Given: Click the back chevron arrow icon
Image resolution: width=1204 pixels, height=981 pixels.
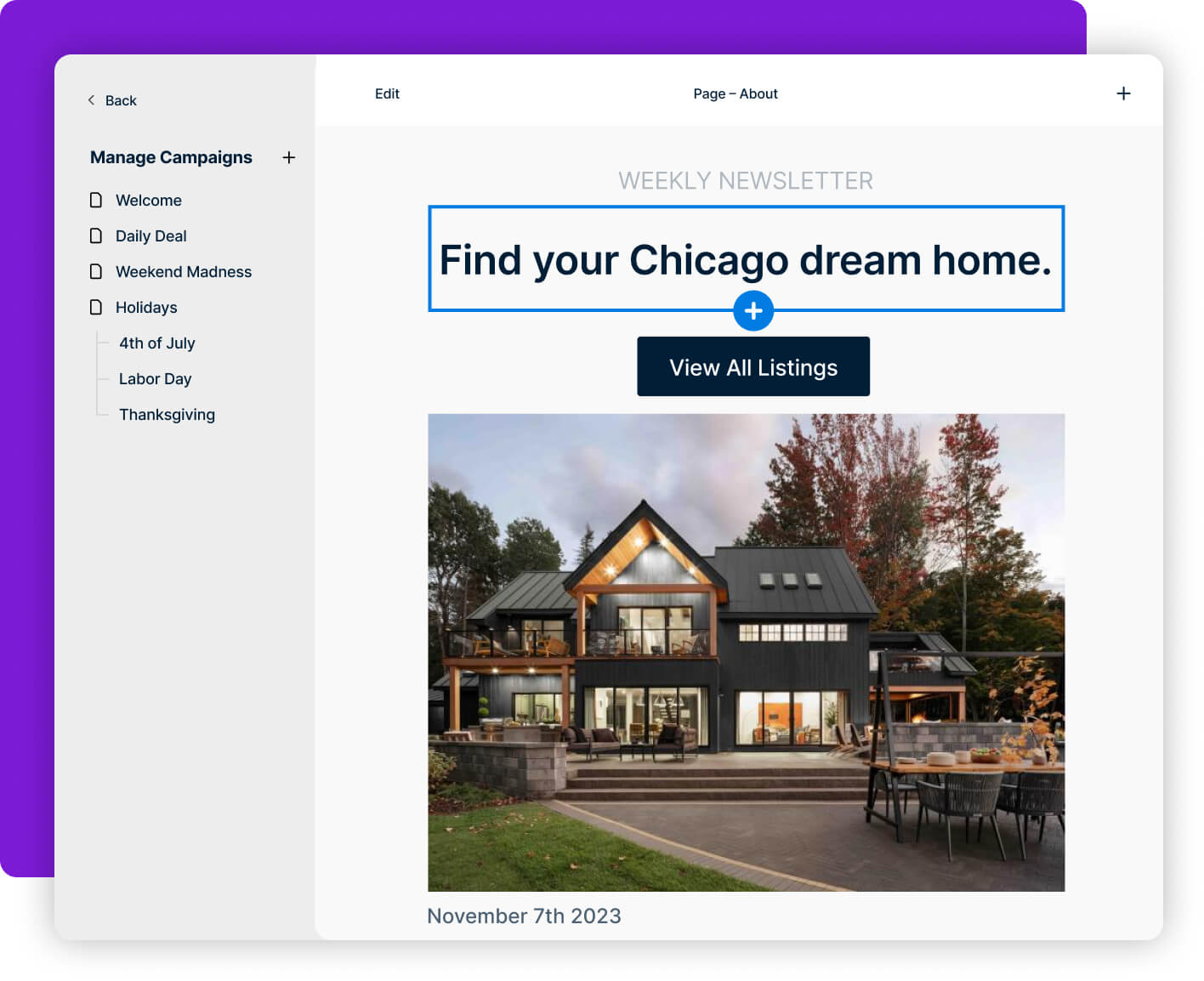Looking at the screenshot, I should point(91,100).
